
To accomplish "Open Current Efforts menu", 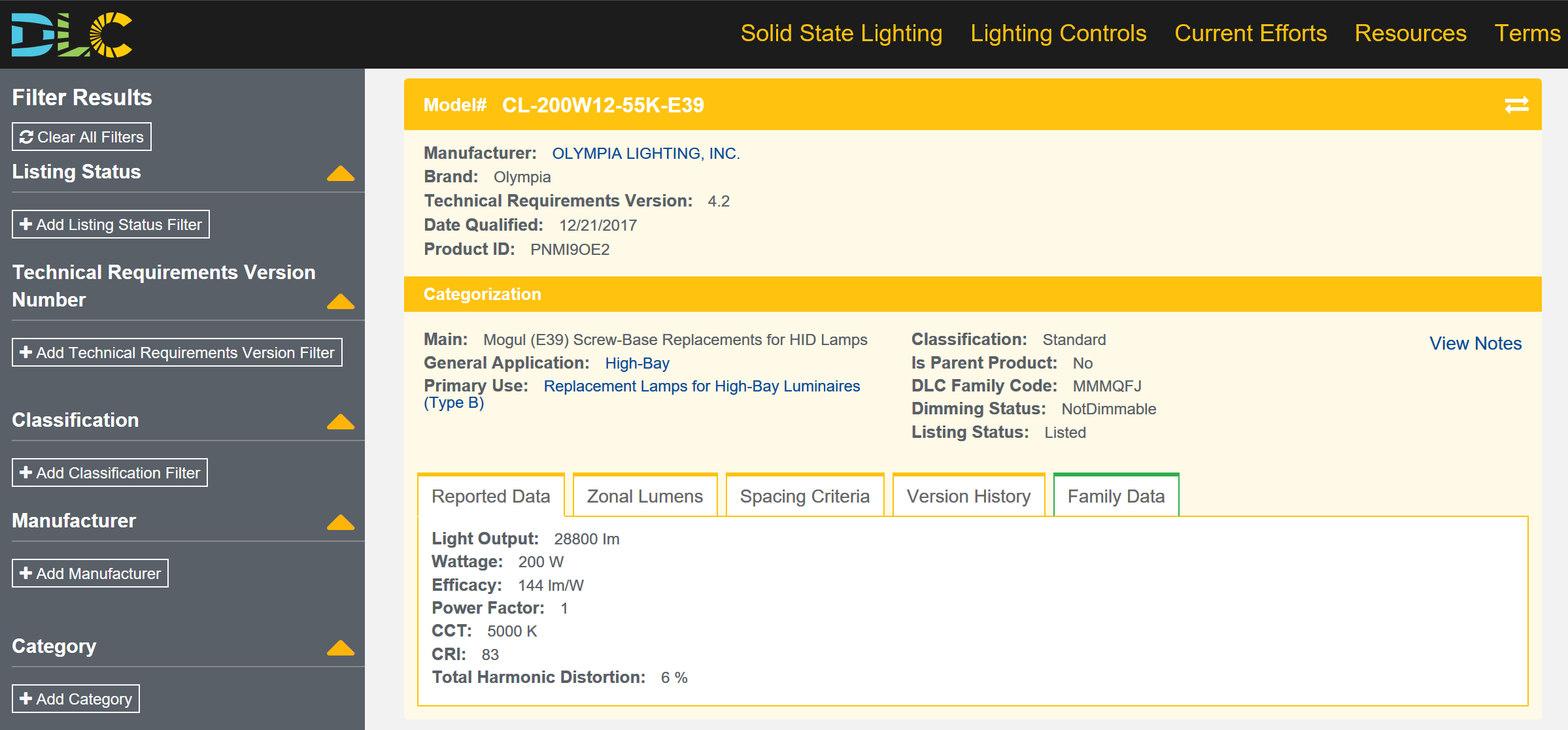I will point(1251,33).
